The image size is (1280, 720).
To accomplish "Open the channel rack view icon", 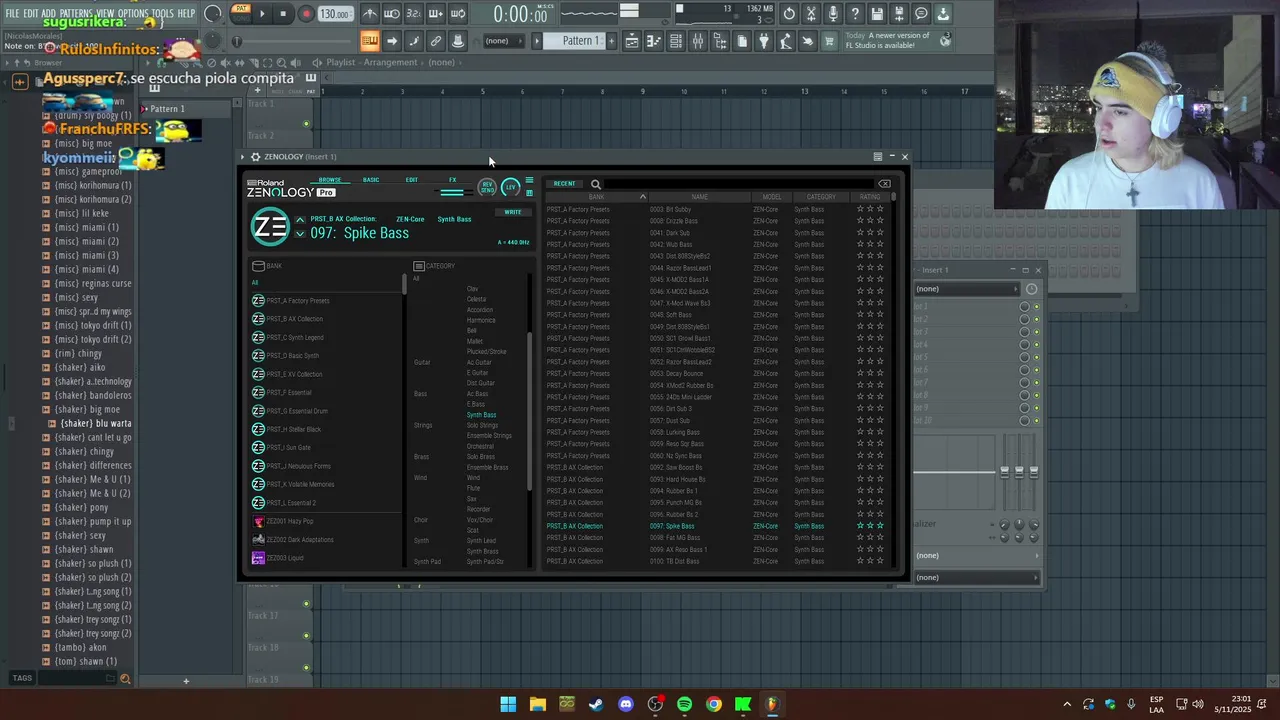I will [x=675, y=41].
